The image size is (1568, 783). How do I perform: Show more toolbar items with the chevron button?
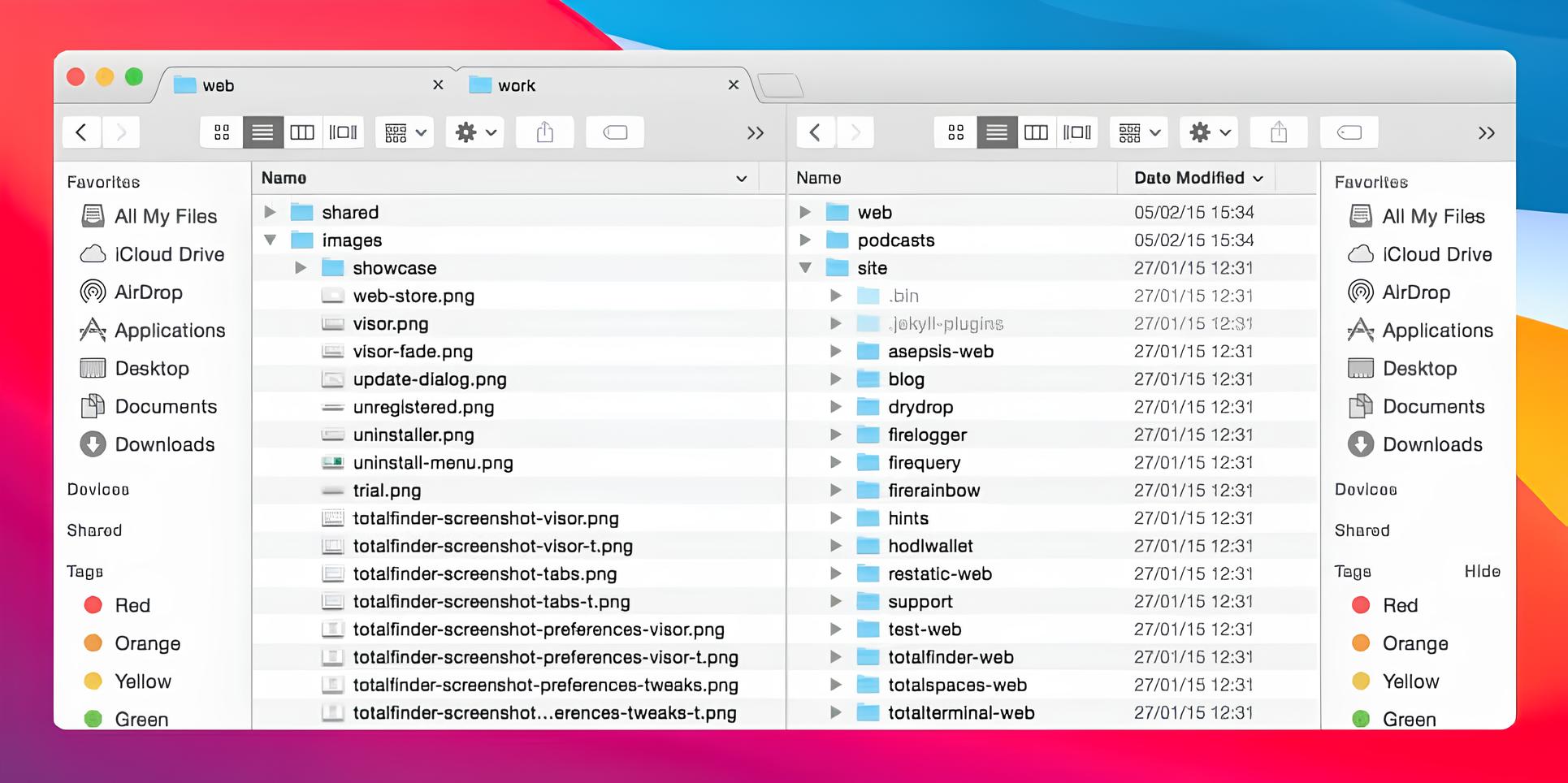(756, 132)
